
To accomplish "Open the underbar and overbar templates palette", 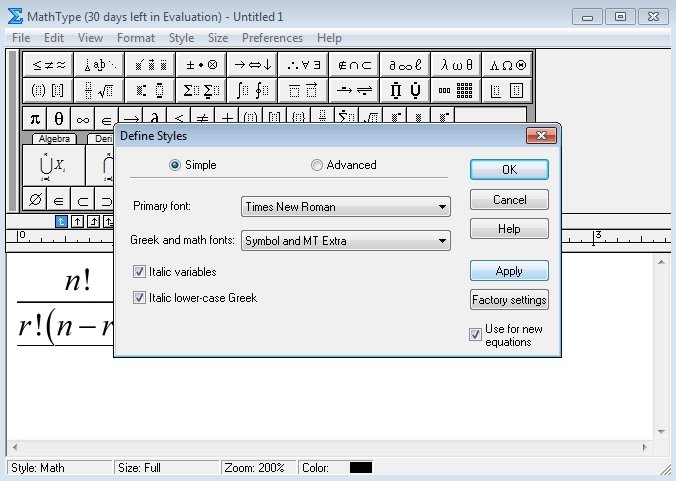I will [x=303, y=90].
